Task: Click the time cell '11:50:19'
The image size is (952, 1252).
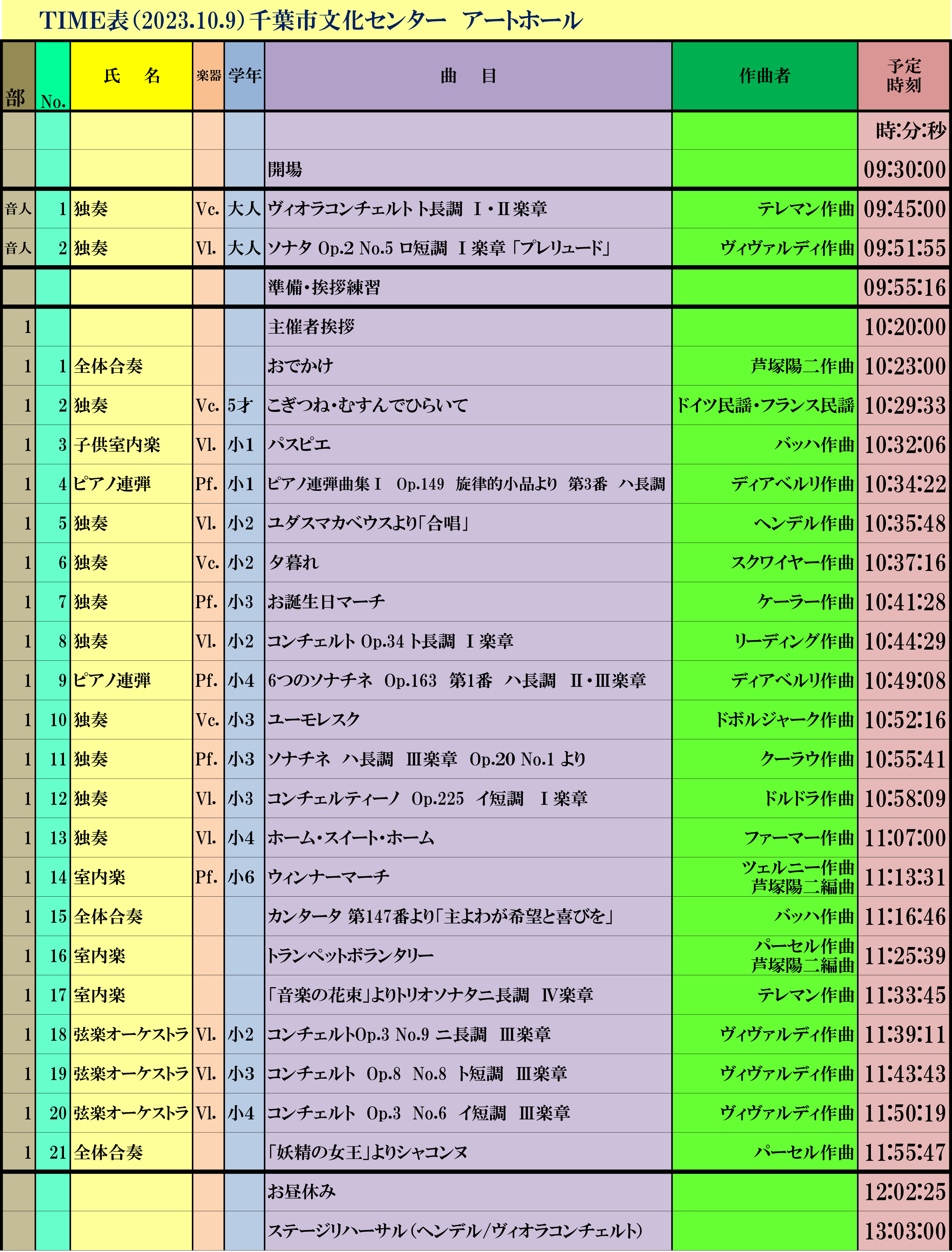Action: (x=904, y=1113)
